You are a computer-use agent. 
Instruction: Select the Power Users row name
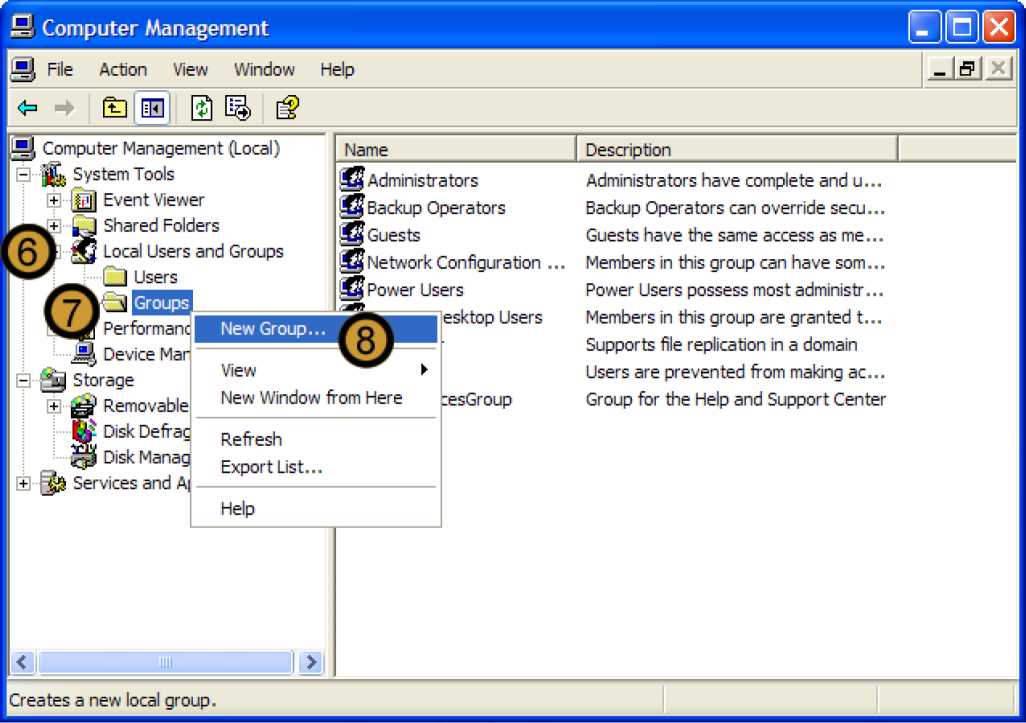tap(415, 289)
